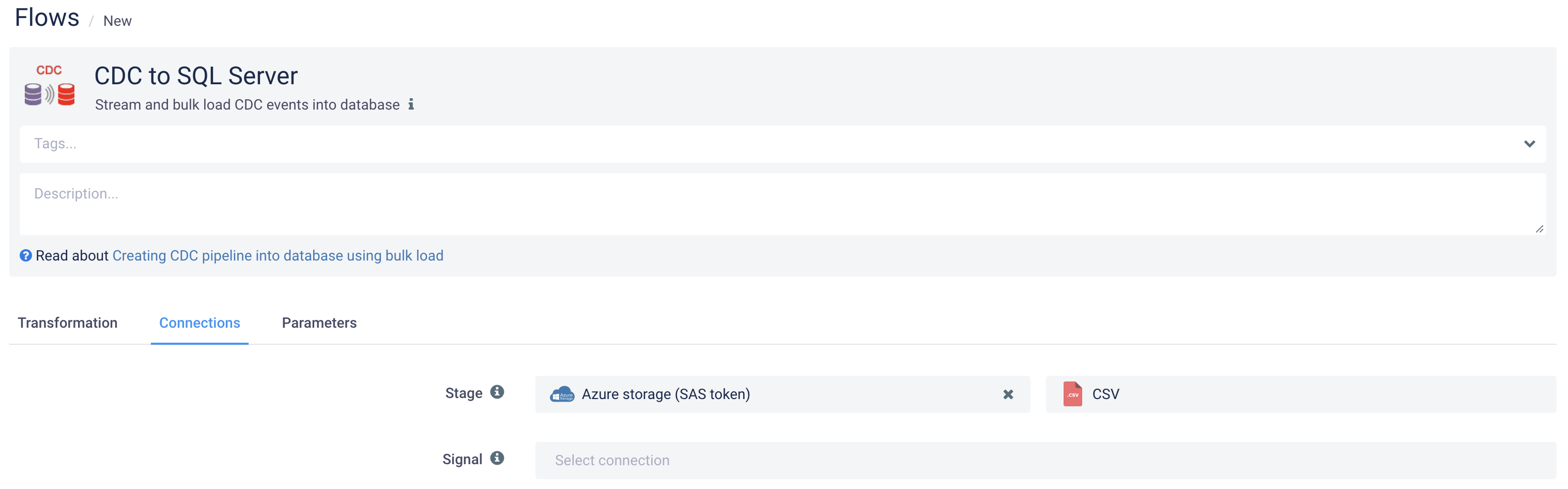Click the Stage info icon

coord(497,392)
